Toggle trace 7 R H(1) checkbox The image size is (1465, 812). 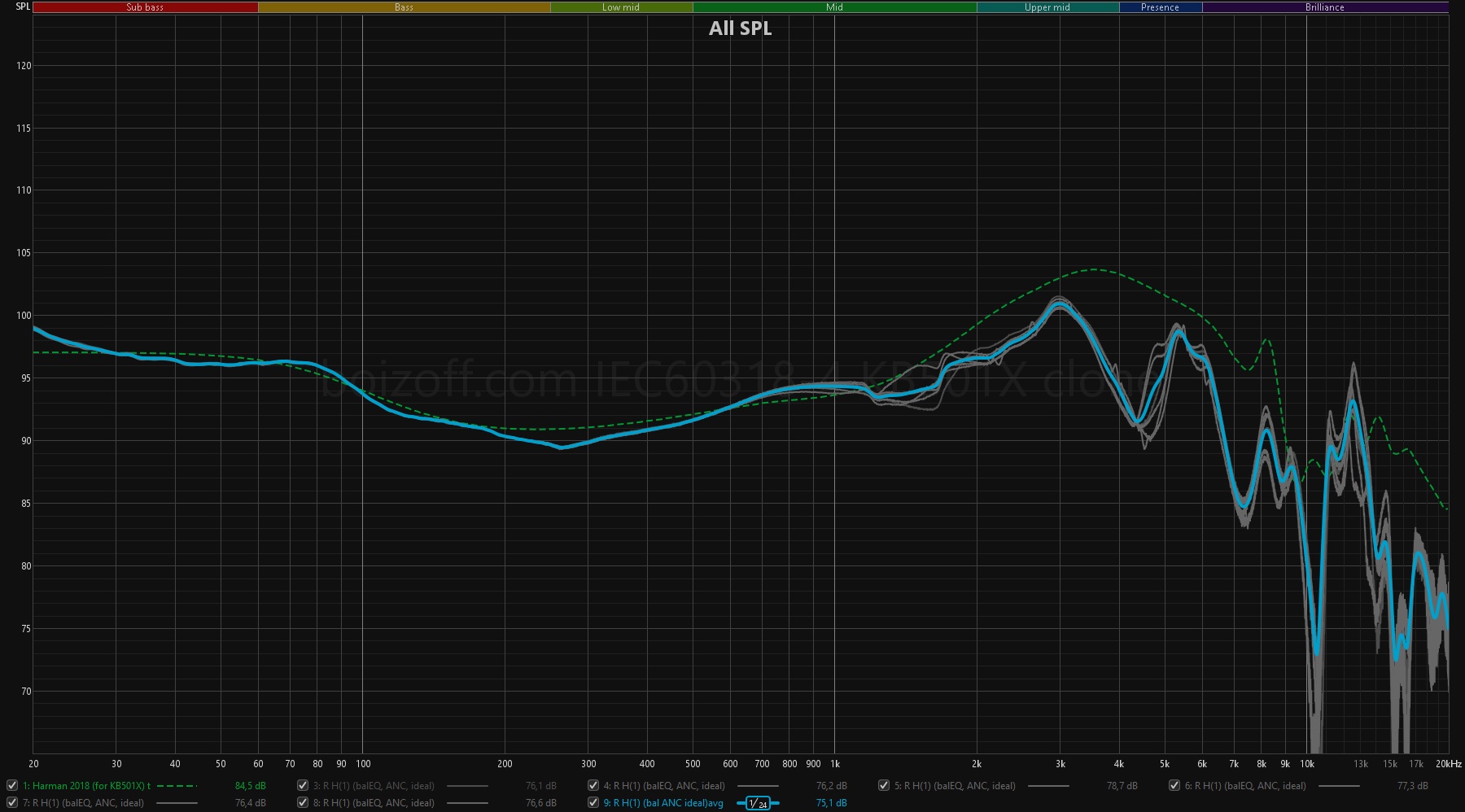12,802
